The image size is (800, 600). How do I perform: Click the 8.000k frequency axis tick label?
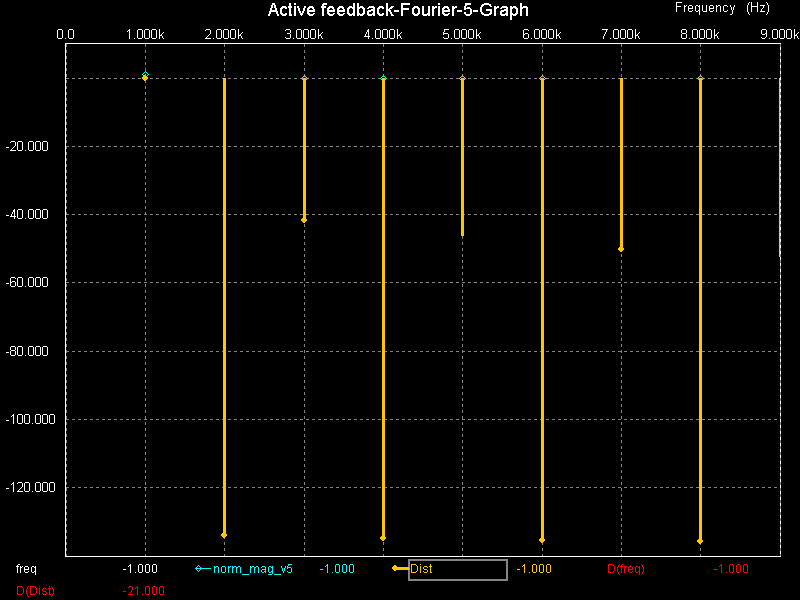pyautogui.click(x=699, y=34)
